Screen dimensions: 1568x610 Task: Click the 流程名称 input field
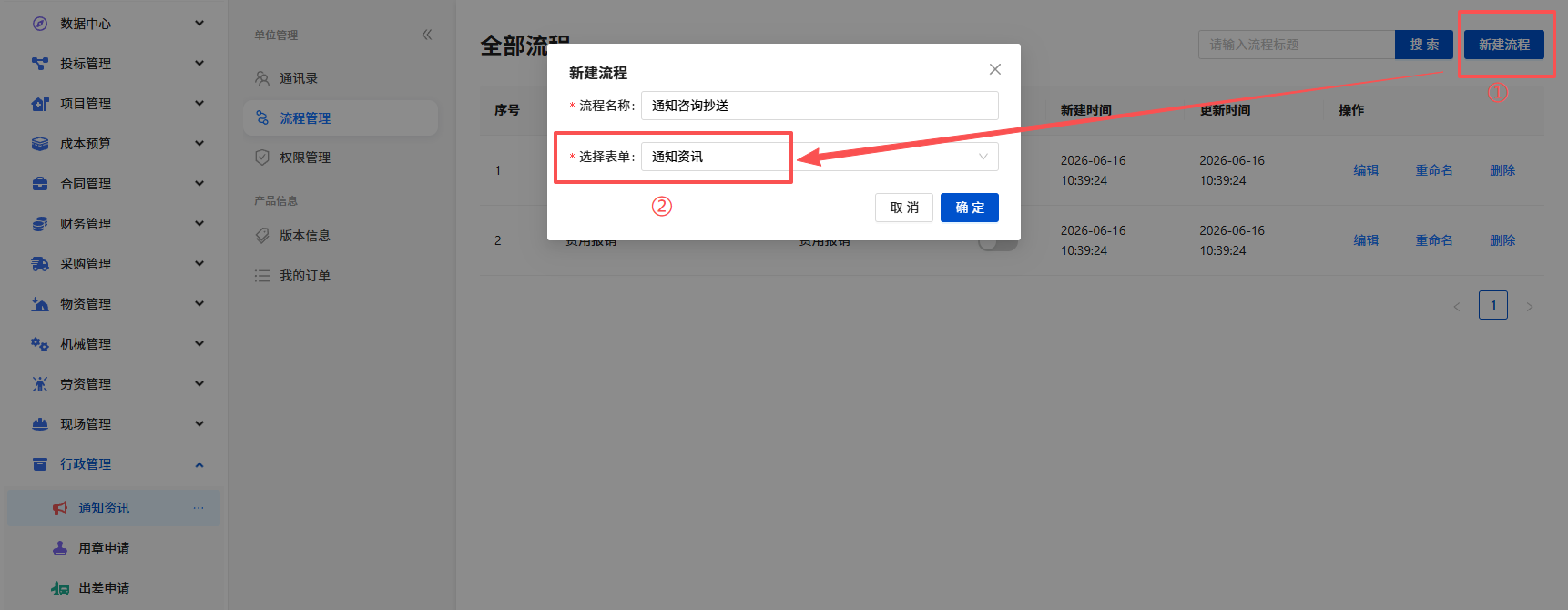coord(820,106)
